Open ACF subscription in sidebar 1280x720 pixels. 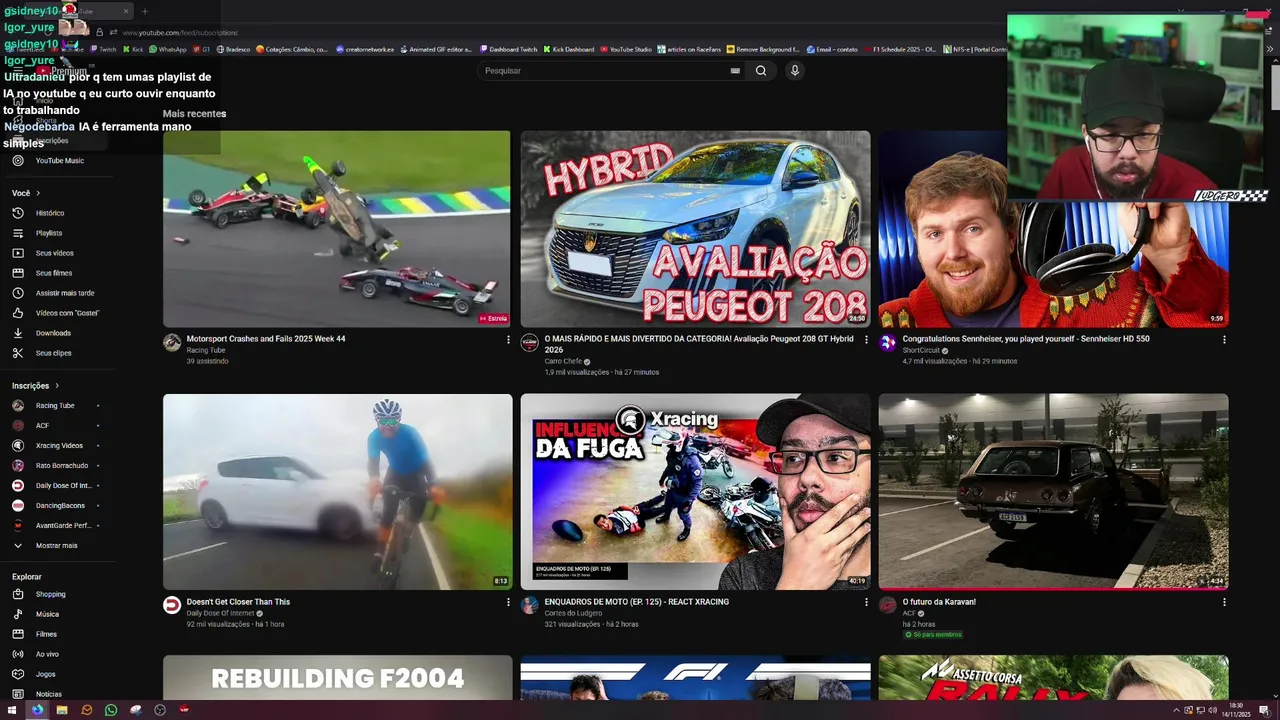pyautogui.click(x=42, y=426)
